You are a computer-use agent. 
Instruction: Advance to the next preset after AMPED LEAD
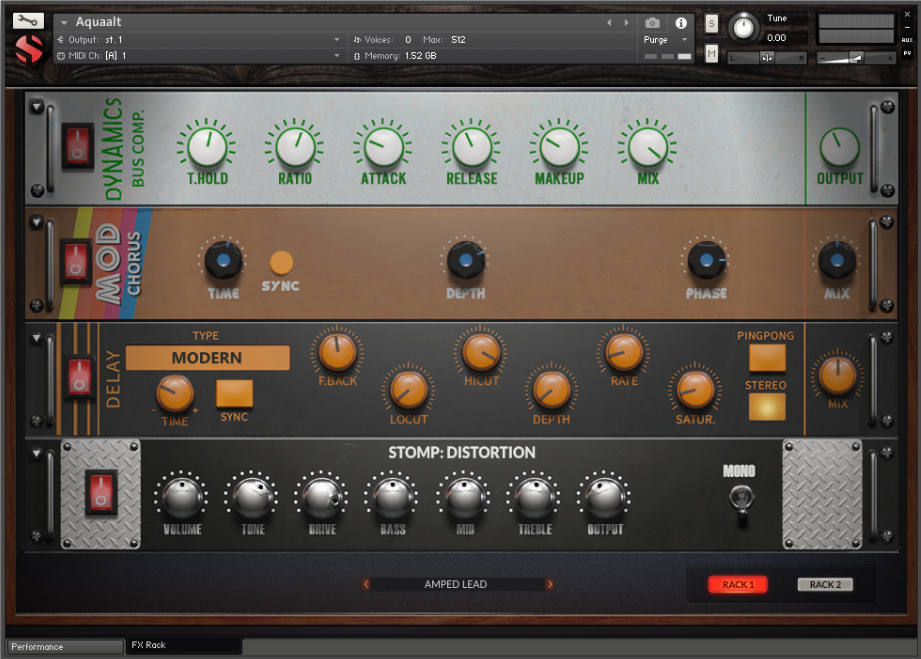click(x=550, y=584)
